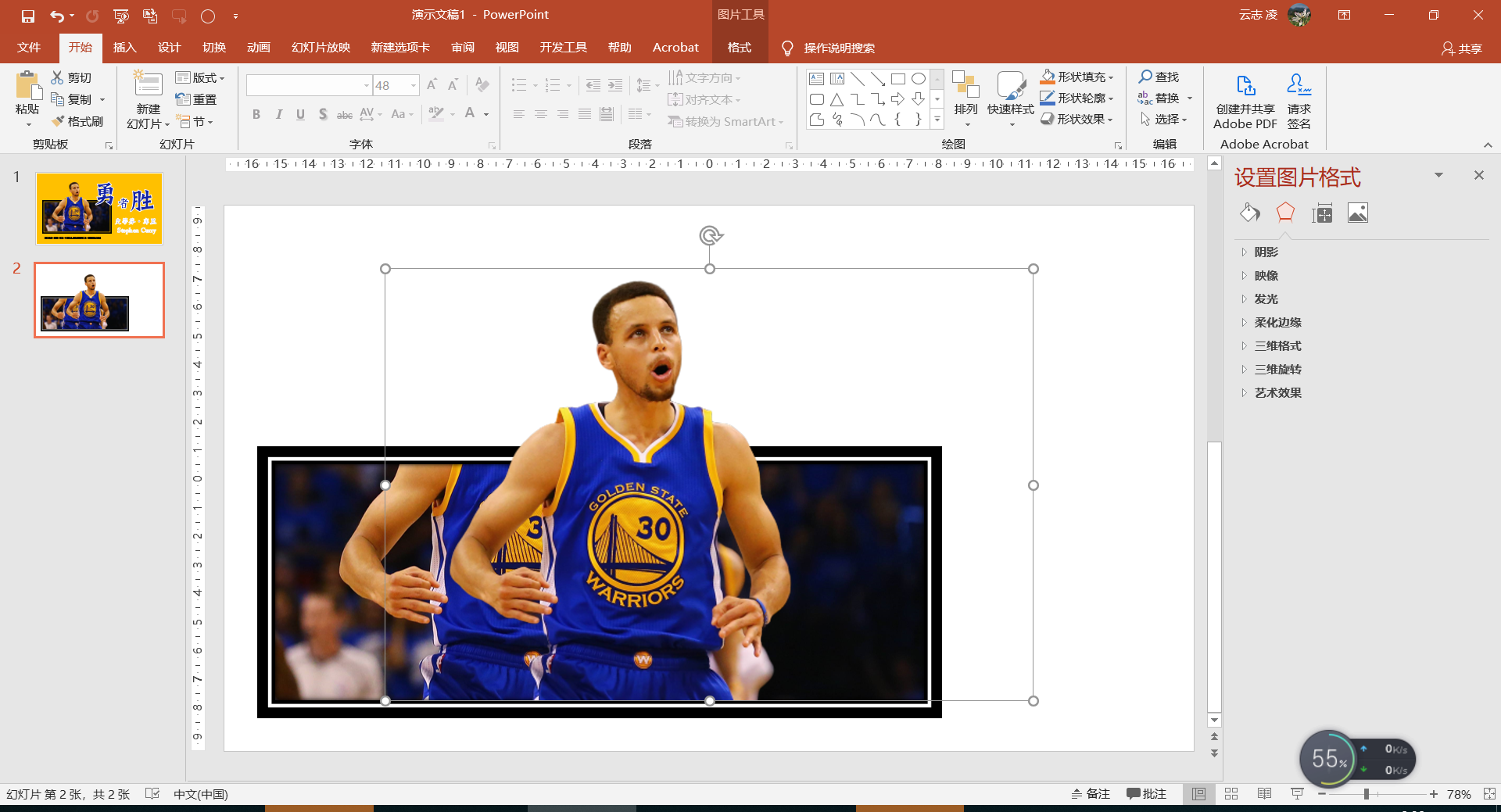The image size is (1501, 812).
Task: Open Picture tab in format pane
Action: [1358, 213]
